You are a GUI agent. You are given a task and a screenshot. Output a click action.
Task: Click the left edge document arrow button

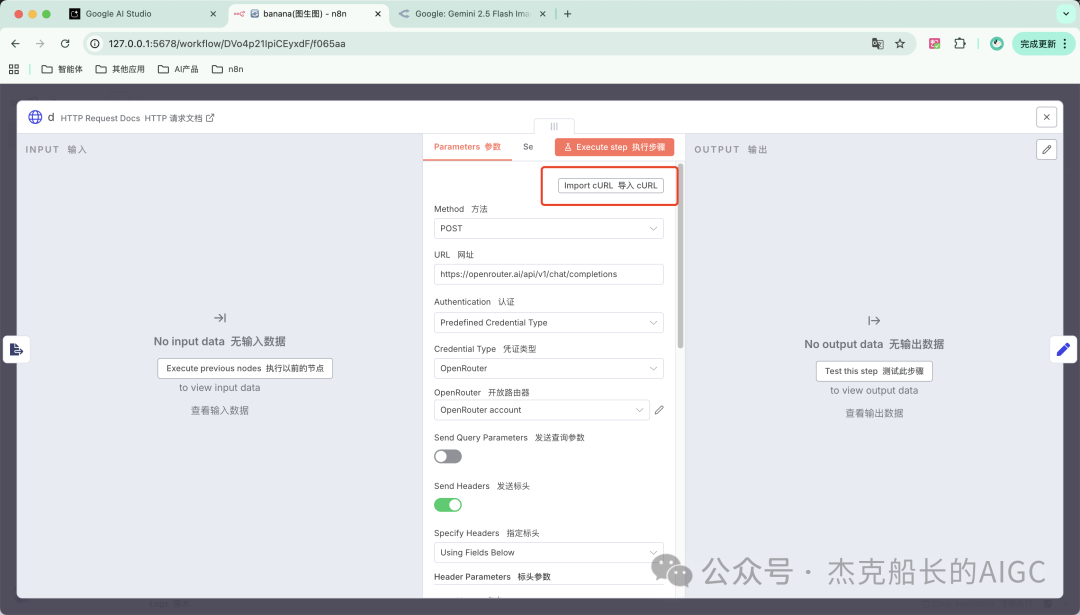16,350
